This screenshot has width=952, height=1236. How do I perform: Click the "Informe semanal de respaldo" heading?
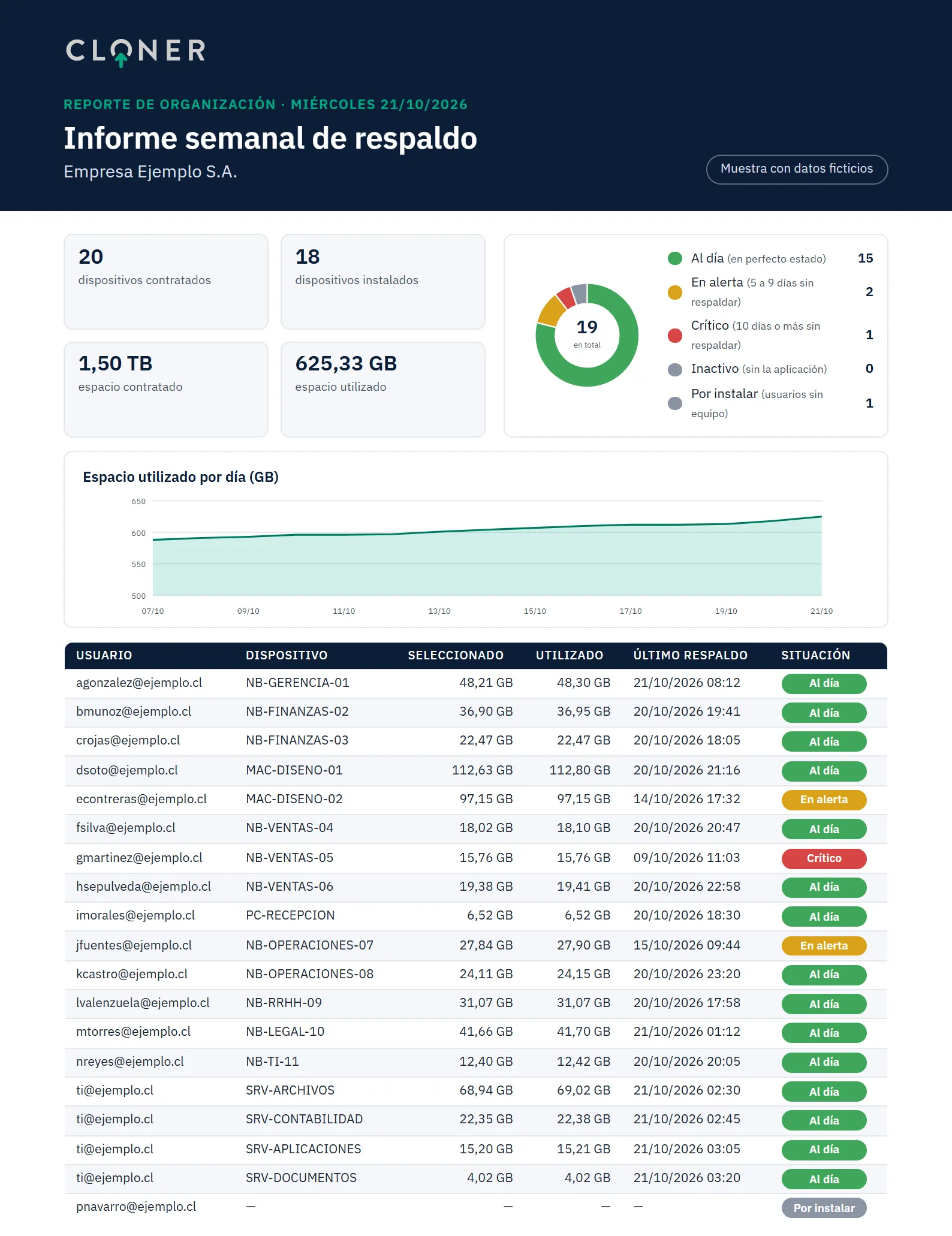(270, 138)
